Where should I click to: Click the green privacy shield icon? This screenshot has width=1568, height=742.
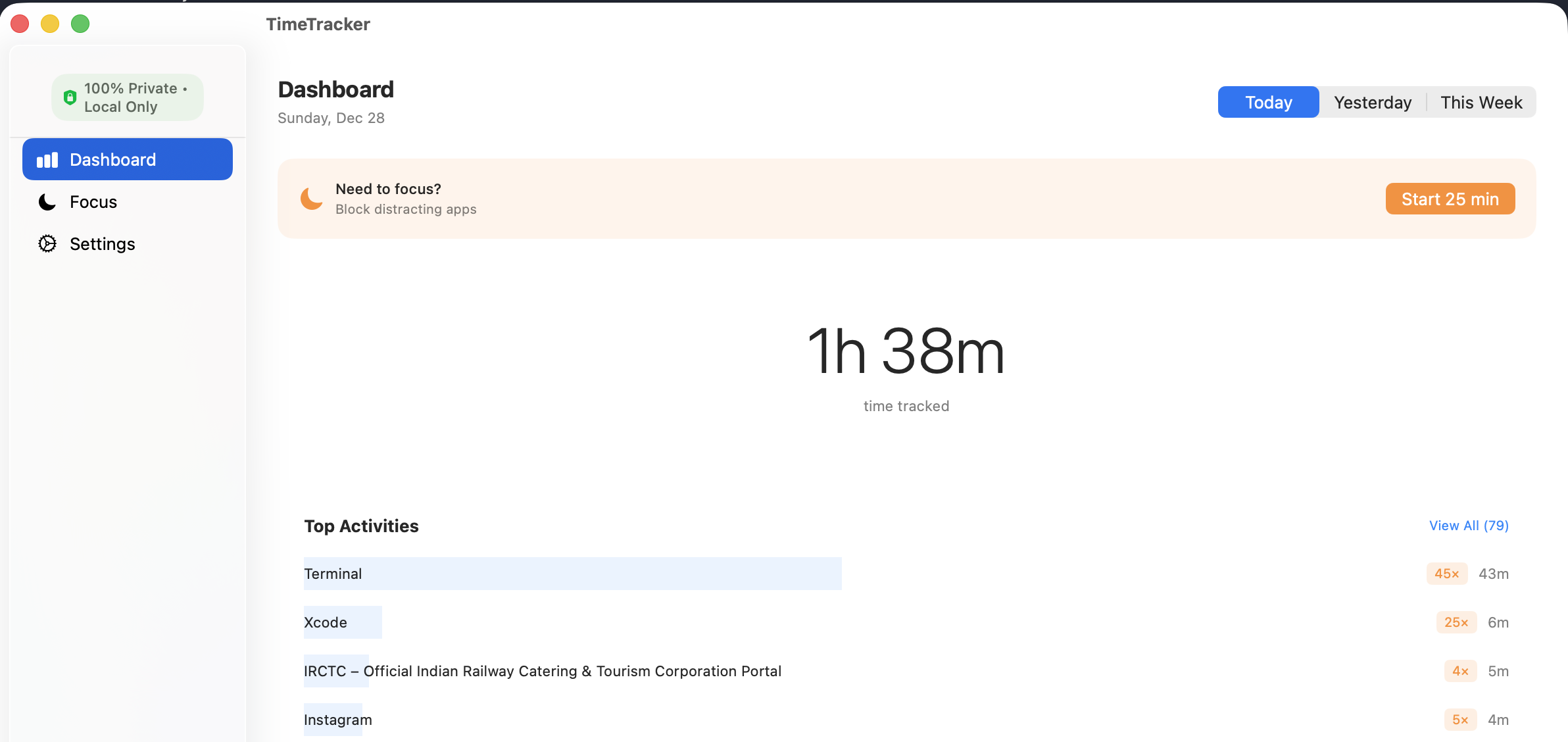tap(71, 97)
